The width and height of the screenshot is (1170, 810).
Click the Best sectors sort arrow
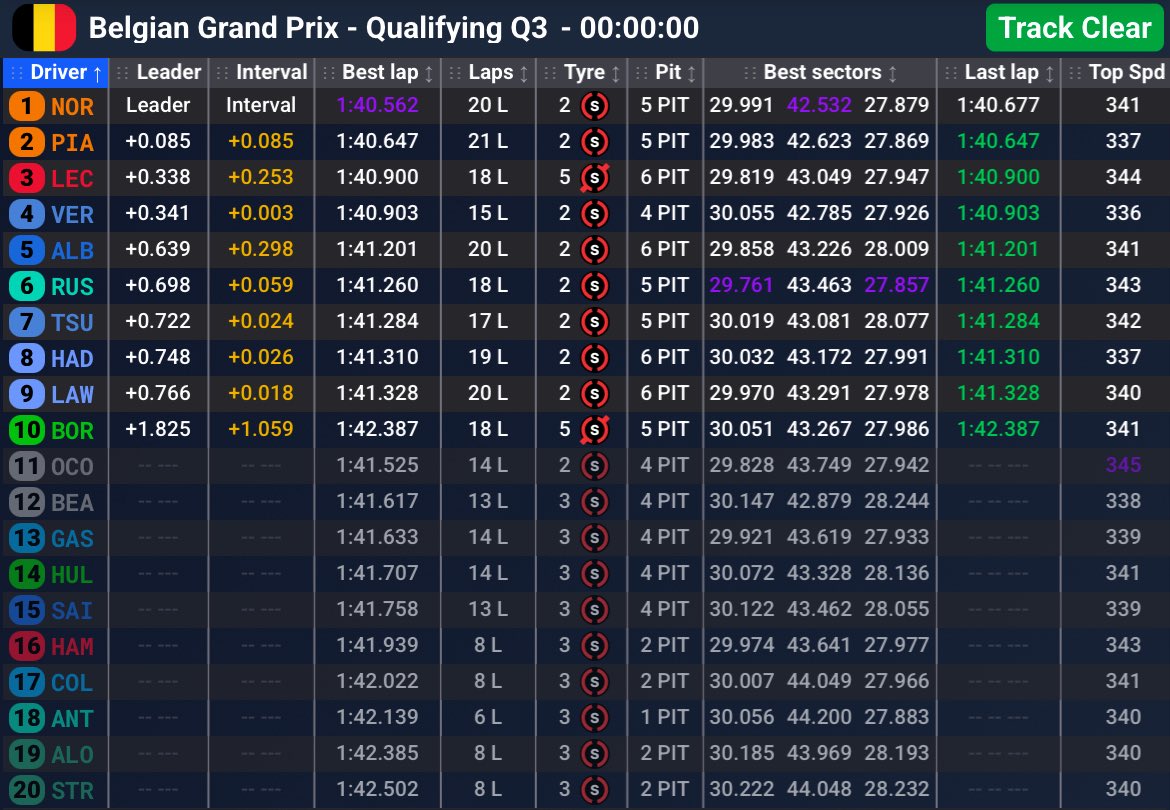coord(892,73)
